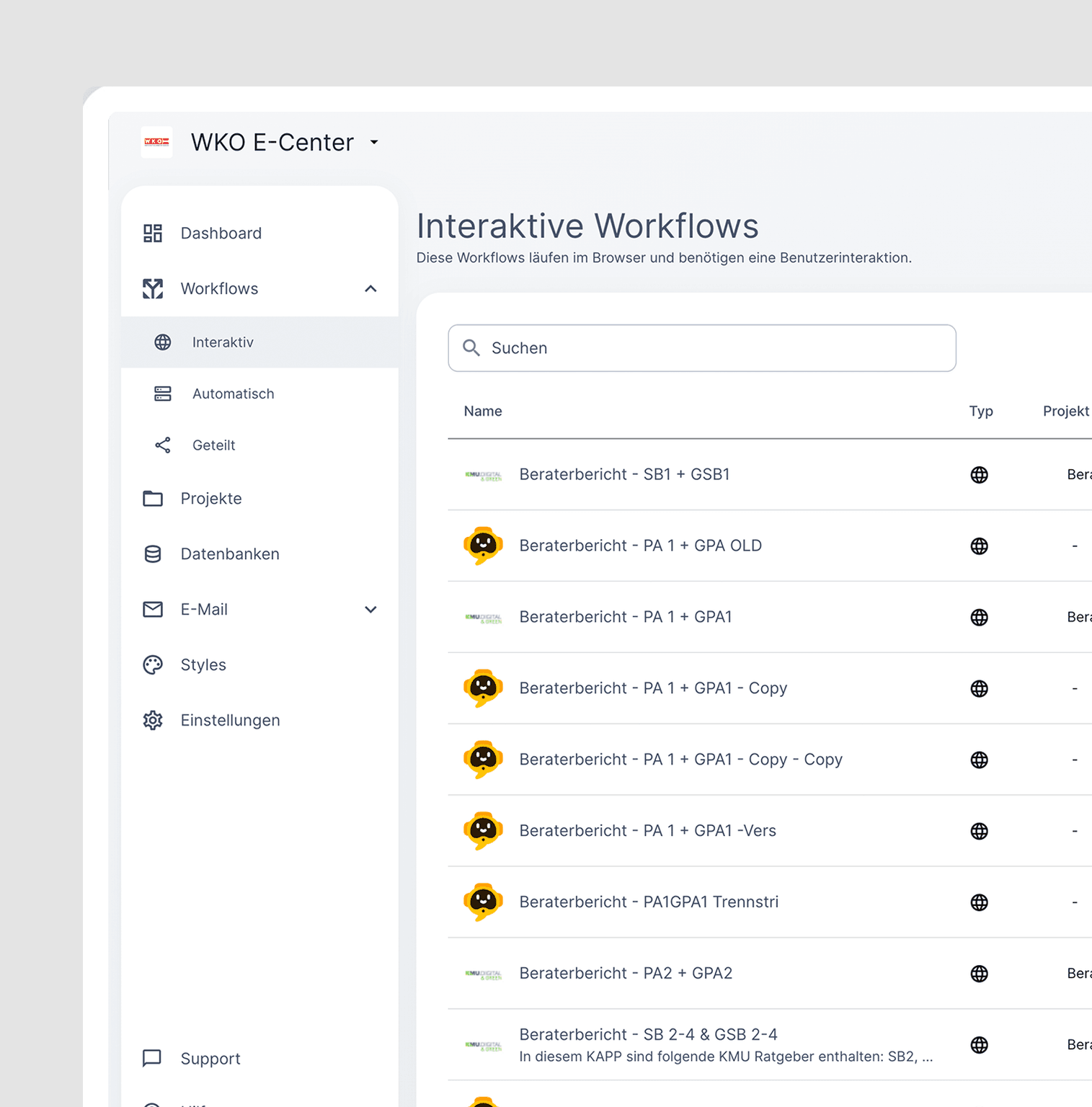Click globe icon in PA 1 + GPA OLD row
This screenshot has width=1092, height=1107.
point(979,546)
